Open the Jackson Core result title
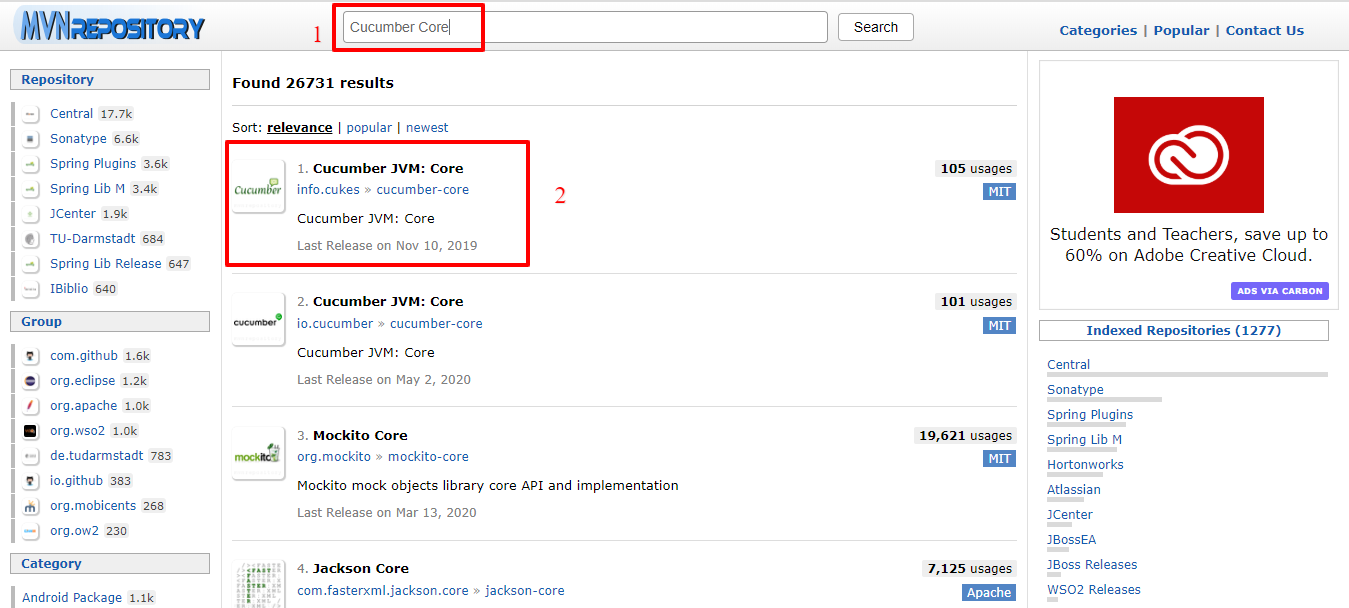Image resolution: width=1349 pixels, height=608 pixels. click(x=361, y=568)
